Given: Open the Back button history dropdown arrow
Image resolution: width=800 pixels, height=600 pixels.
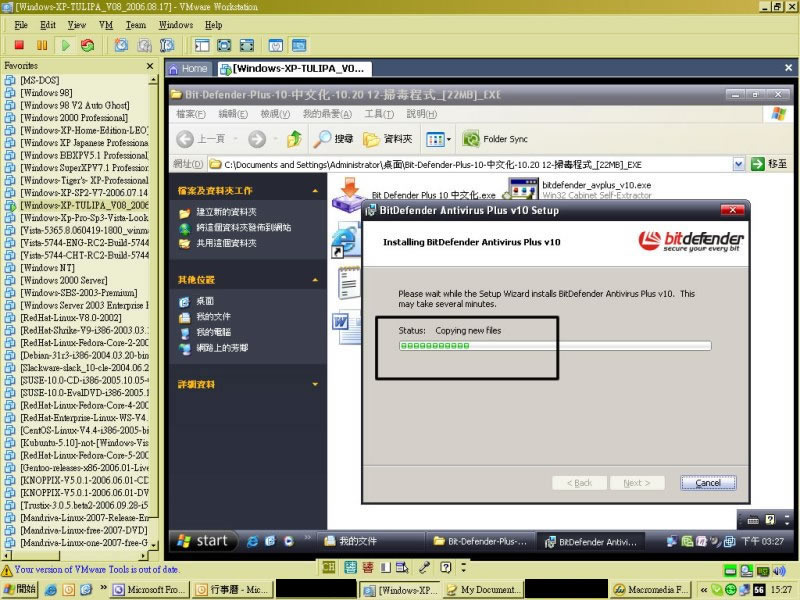Looking at the screenshot, I should click(x=235, y=139).
